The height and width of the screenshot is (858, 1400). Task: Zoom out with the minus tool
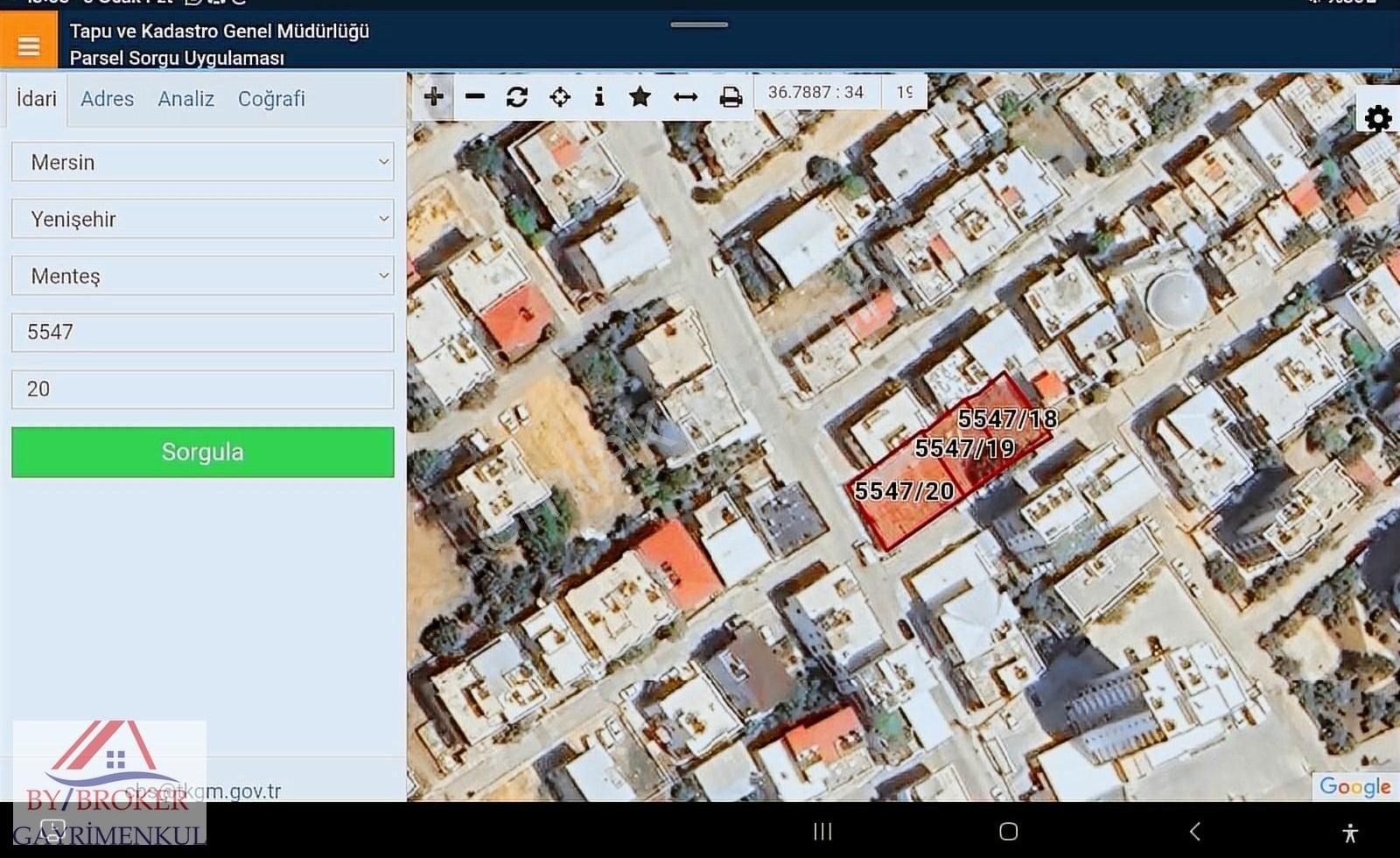pos(475,96)
